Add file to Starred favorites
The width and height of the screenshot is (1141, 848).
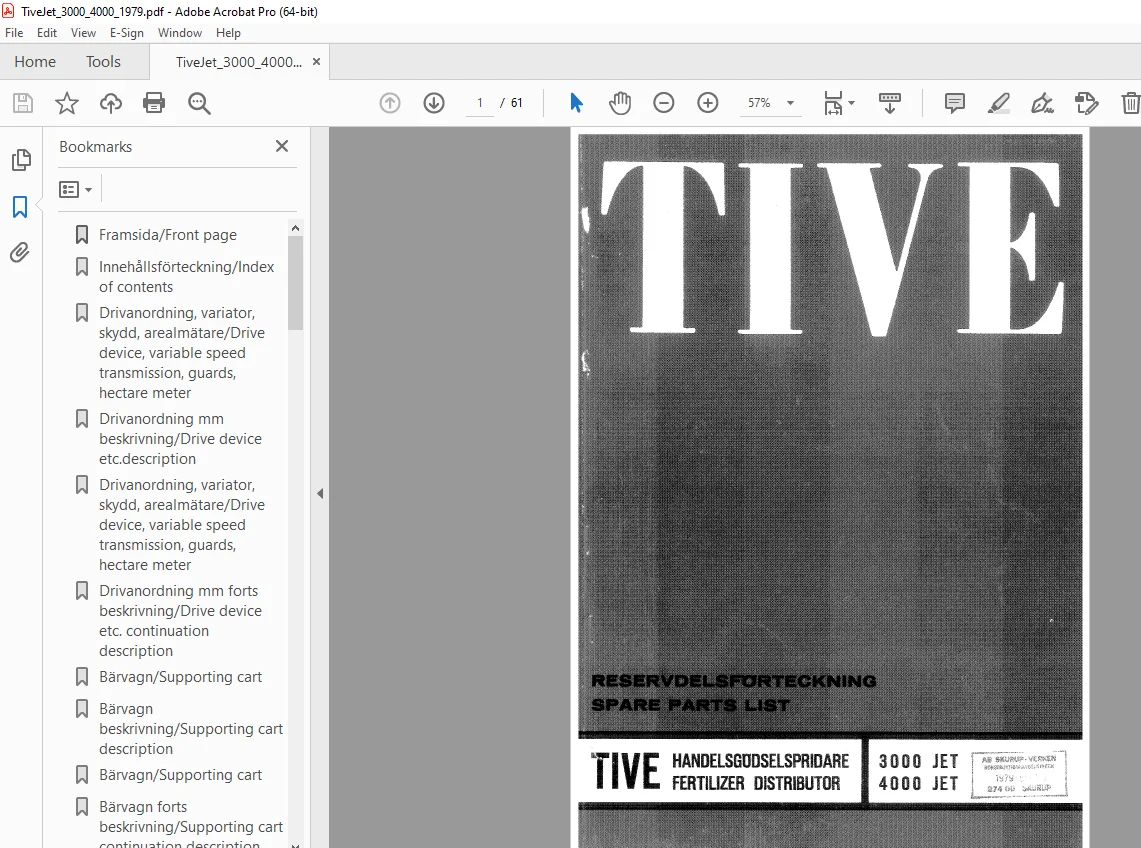click(x=67, y=103)
